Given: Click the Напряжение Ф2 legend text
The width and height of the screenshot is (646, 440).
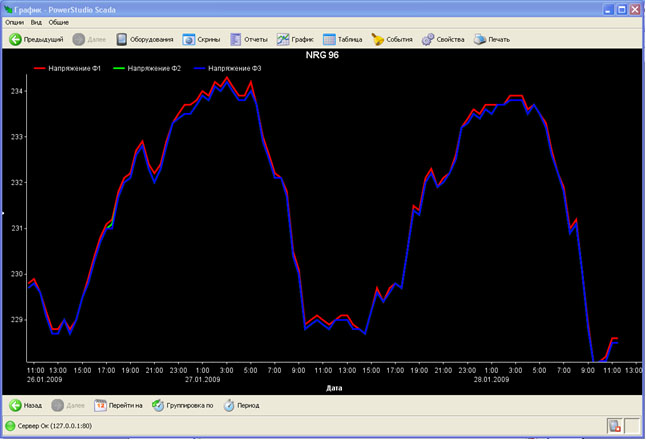Looking at the screenshot, I should (154, 68).
